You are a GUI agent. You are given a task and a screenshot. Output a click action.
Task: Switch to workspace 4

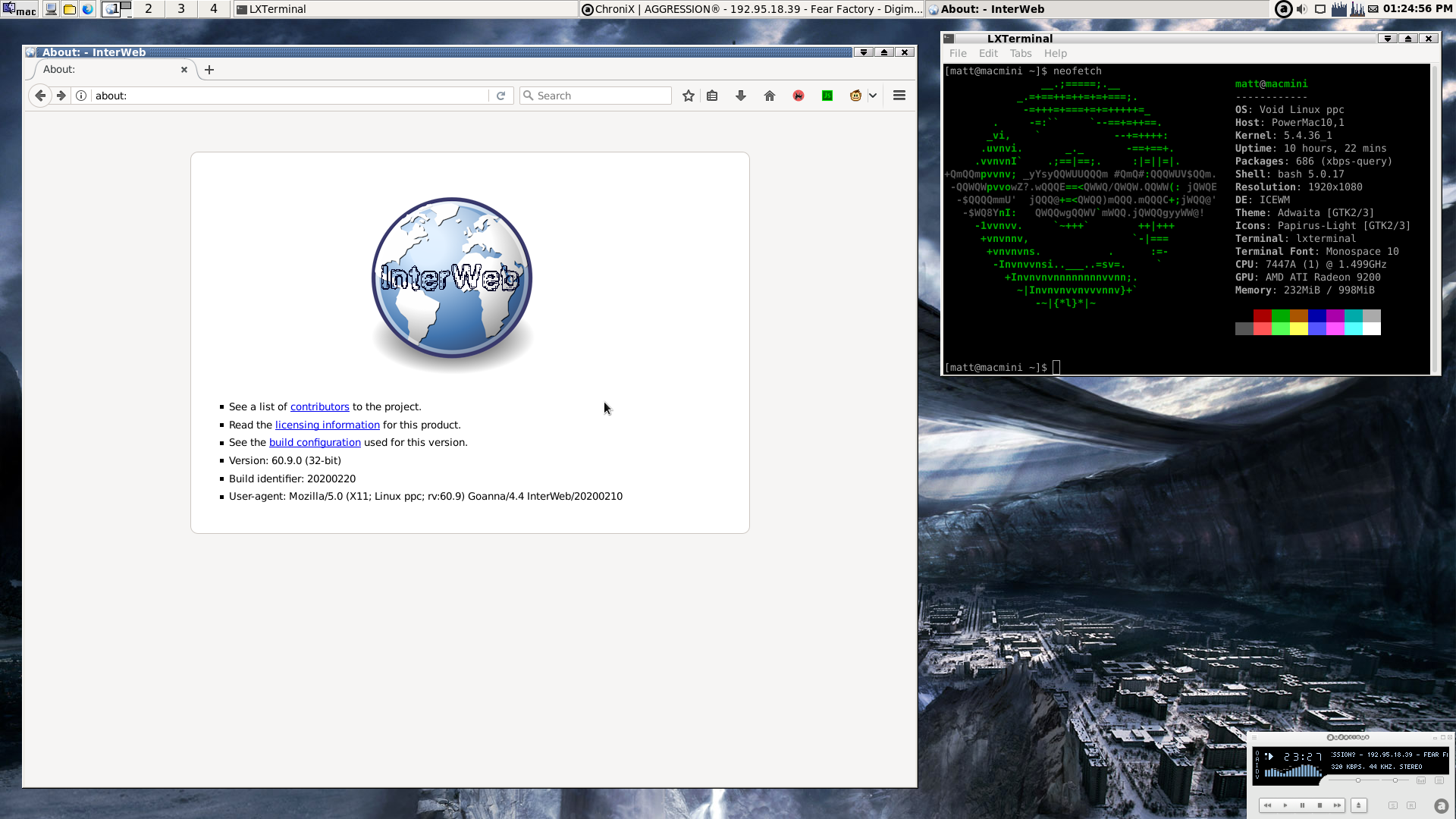click(214, 9)
